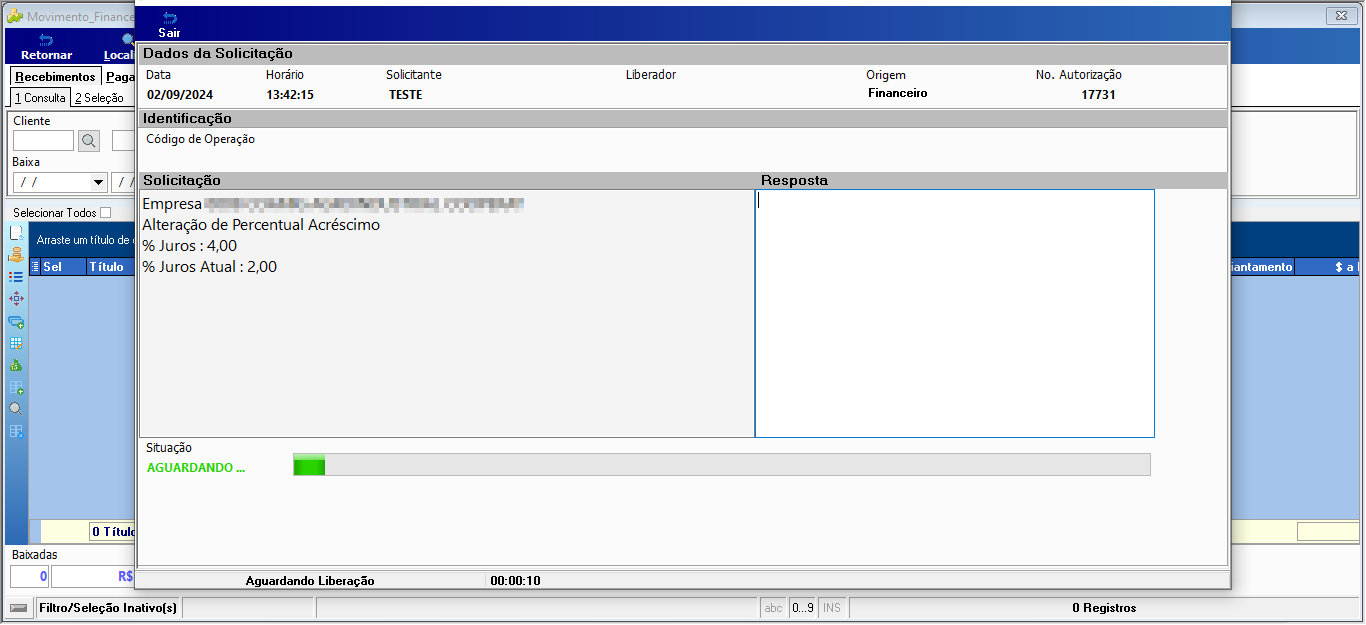The width and height of the screenshot is (1366, 625).
Task: Click the bottom table grid icon in sidebar
Action: [16, 431]
